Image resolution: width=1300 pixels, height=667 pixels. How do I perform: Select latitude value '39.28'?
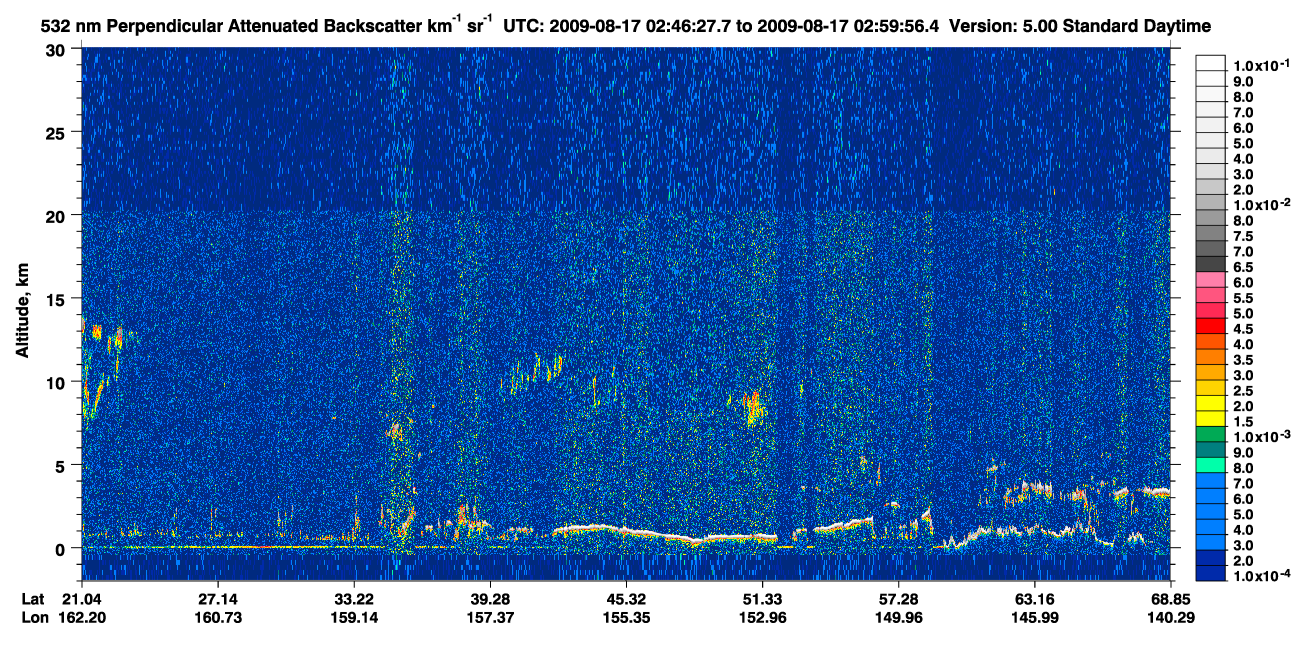(x=489, y=599)
